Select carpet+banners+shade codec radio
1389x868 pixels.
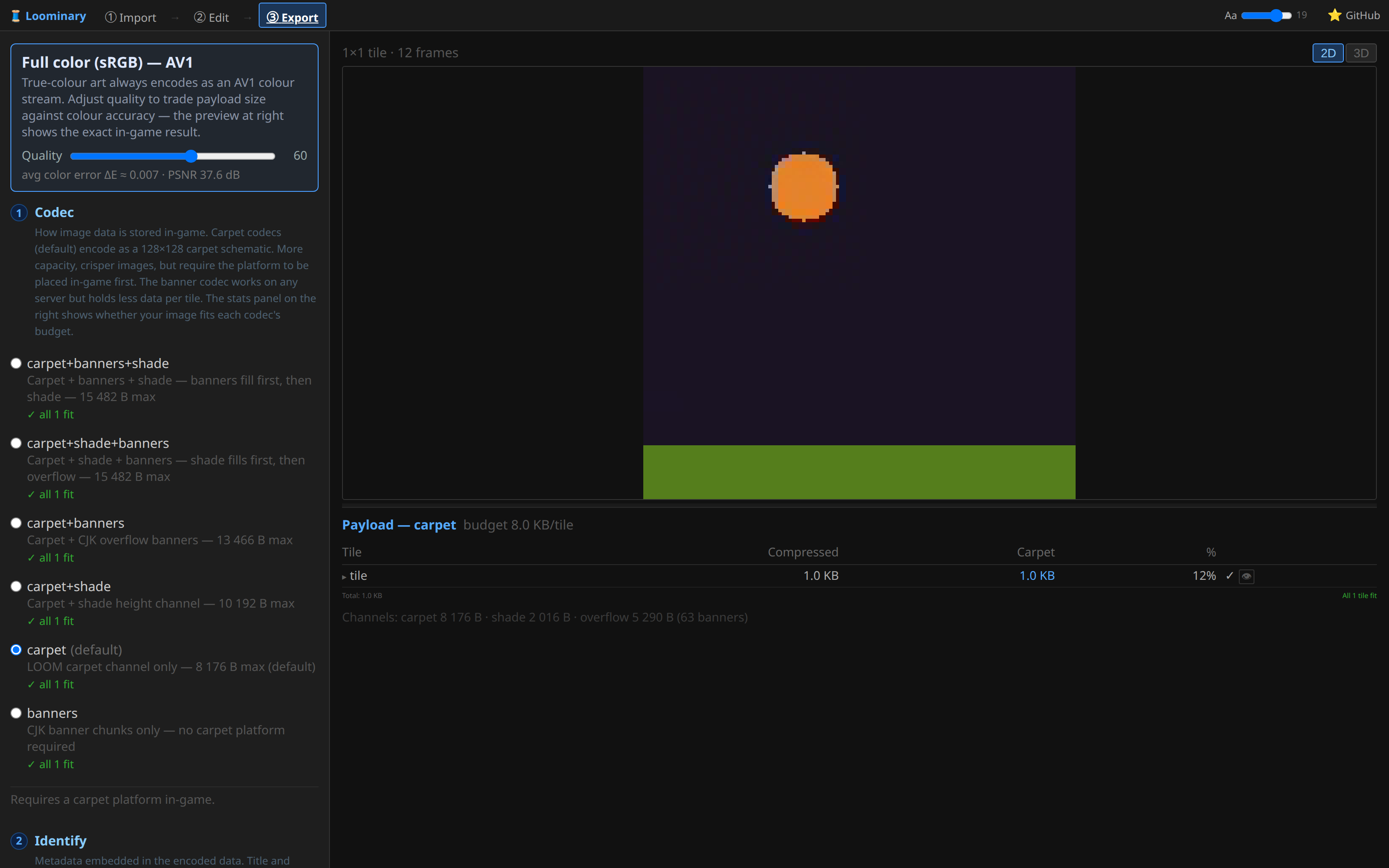coord(16,363)
